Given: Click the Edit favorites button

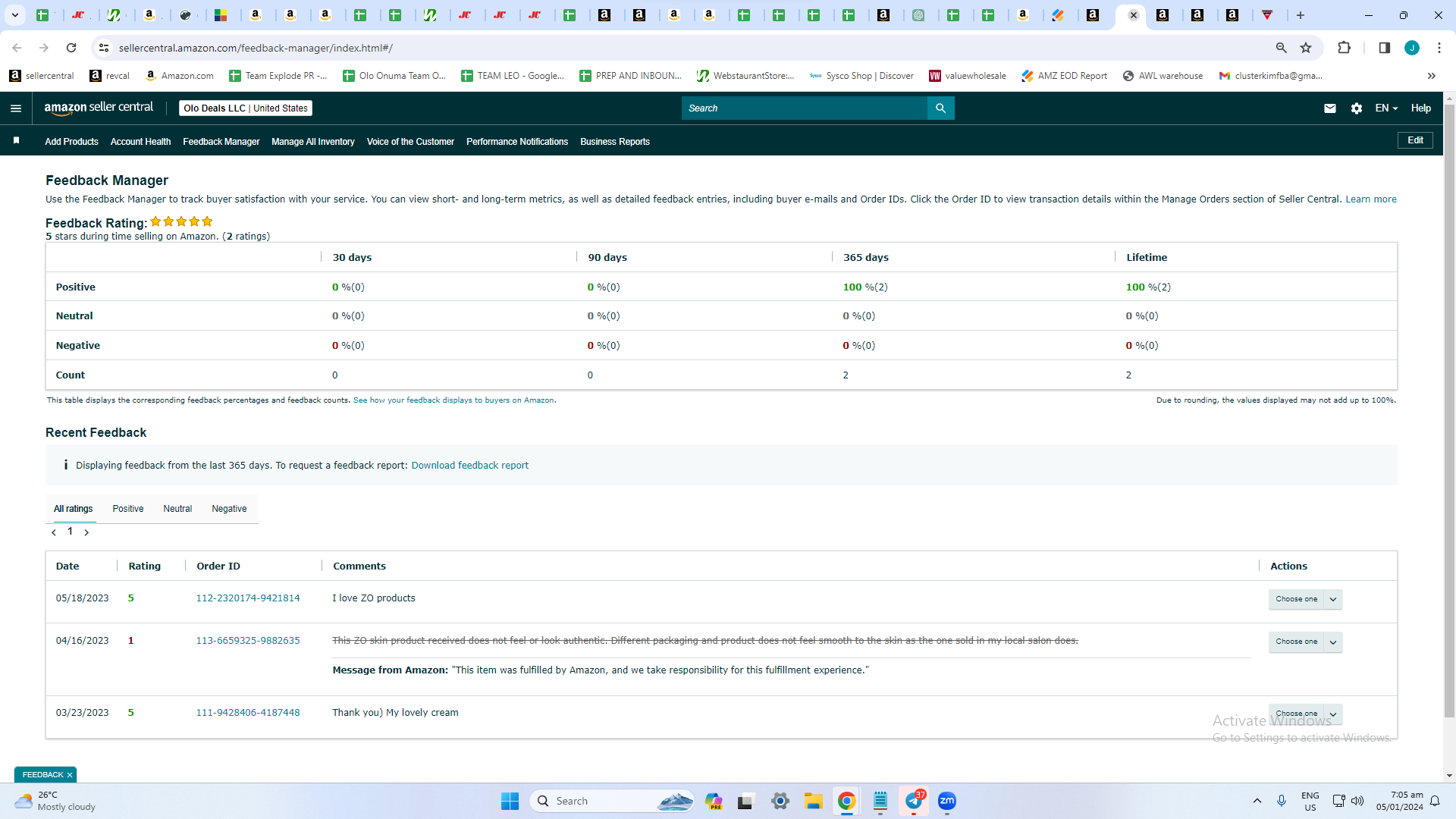Looking at the screenshot, I should (x=1415, y=140).
